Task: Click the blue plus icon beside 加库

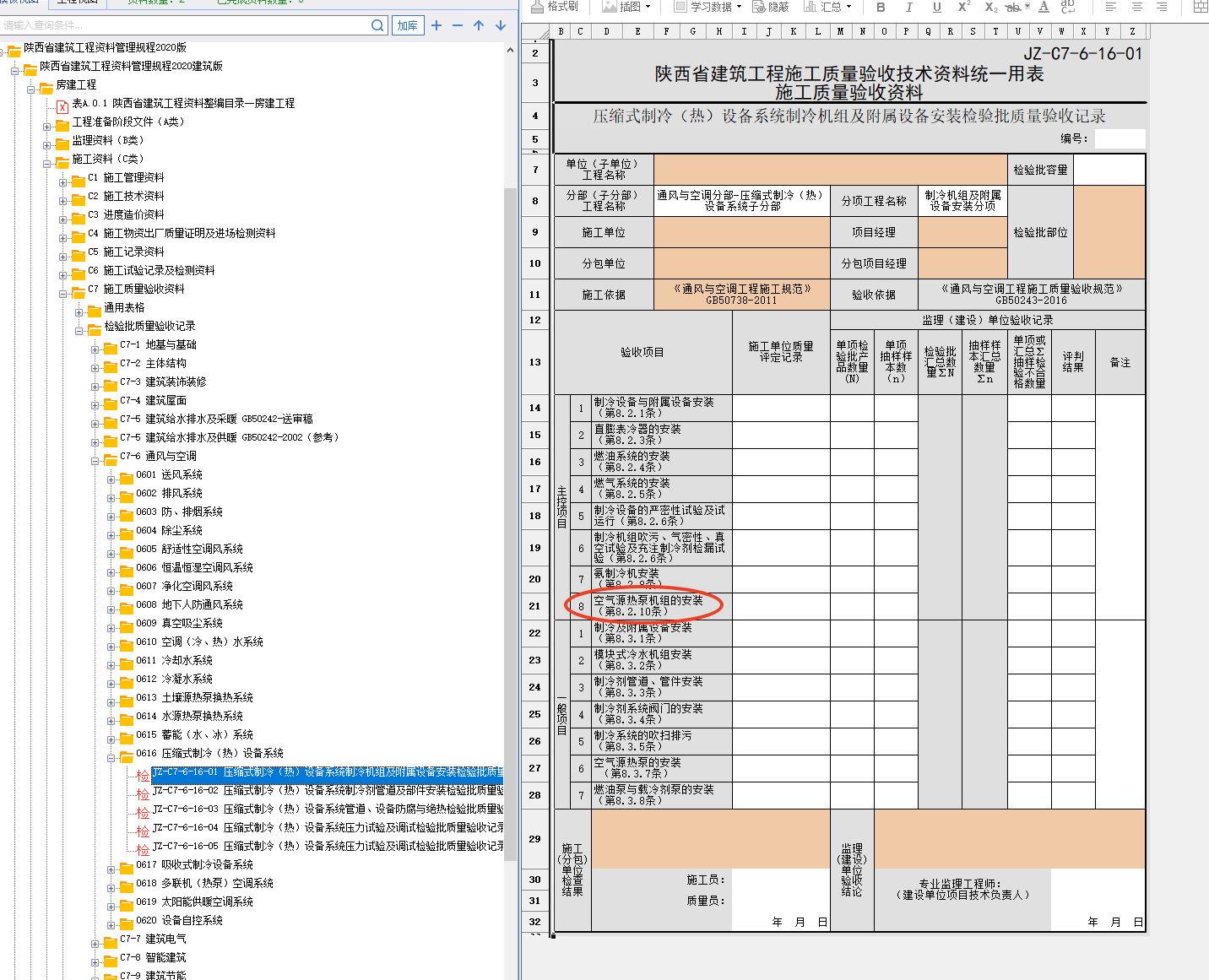Action: 436,25
